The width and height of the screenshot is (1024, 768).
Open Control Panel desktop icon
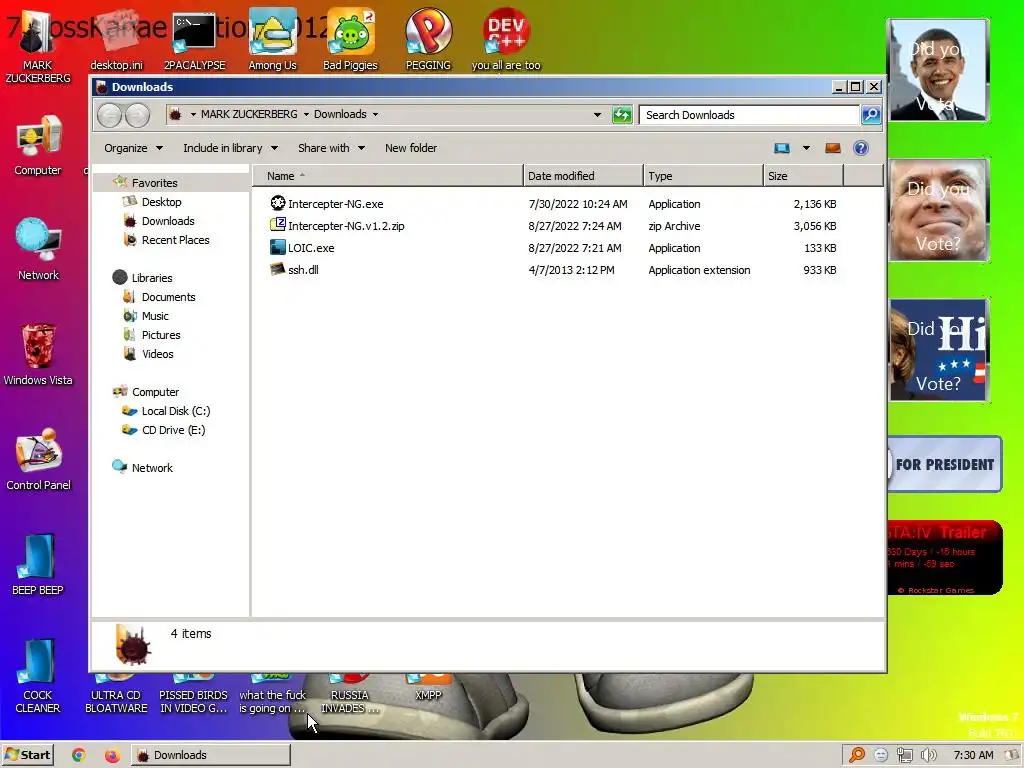point(38,459)
